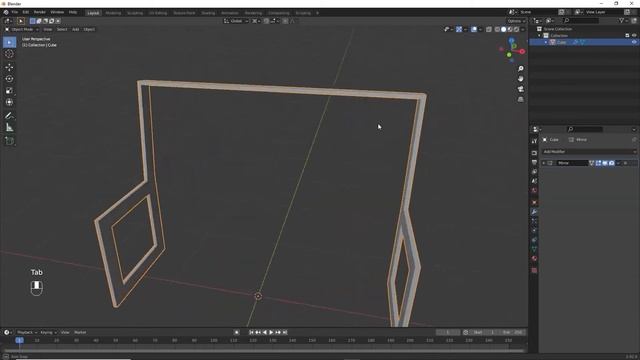This screenshot has height=360, width=640.
Task: Switch to the Sculpting workspace tab
Action: pos(135,13)
